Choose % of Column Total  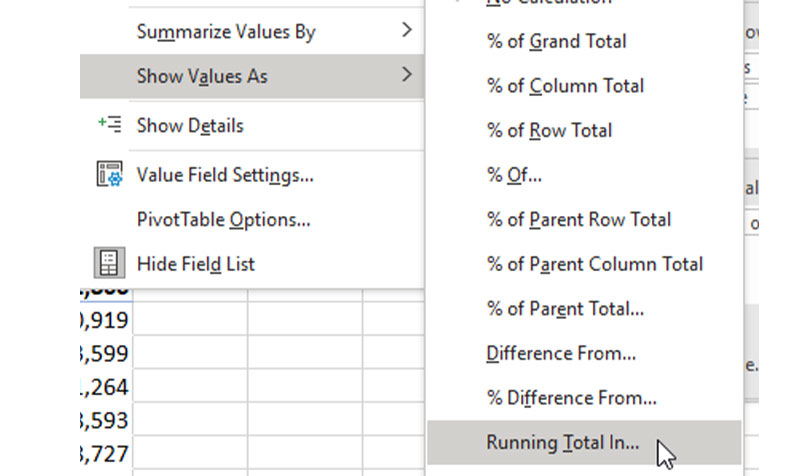(585, 86)
